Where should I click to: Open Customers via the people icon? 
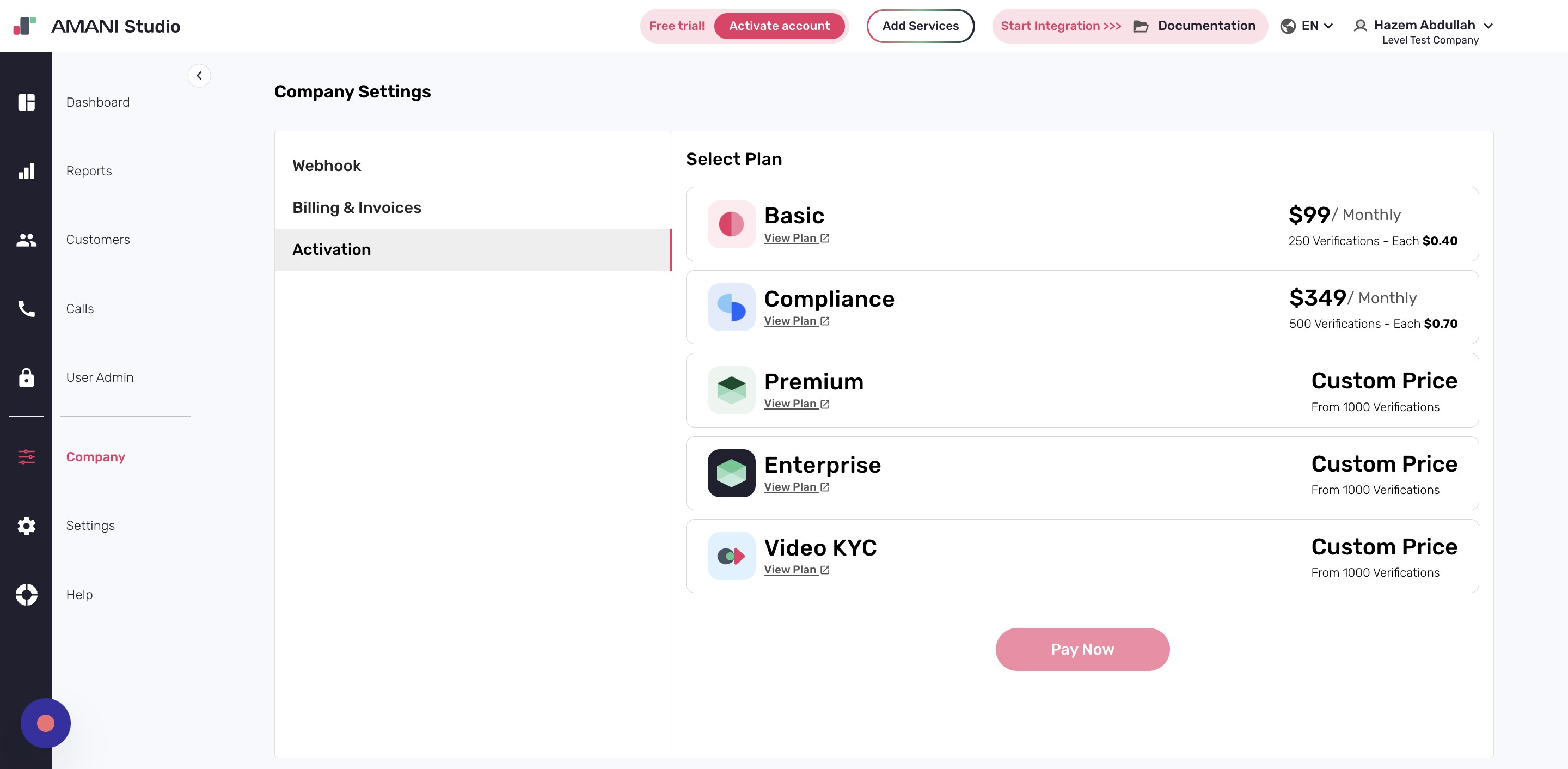[26, 240]
